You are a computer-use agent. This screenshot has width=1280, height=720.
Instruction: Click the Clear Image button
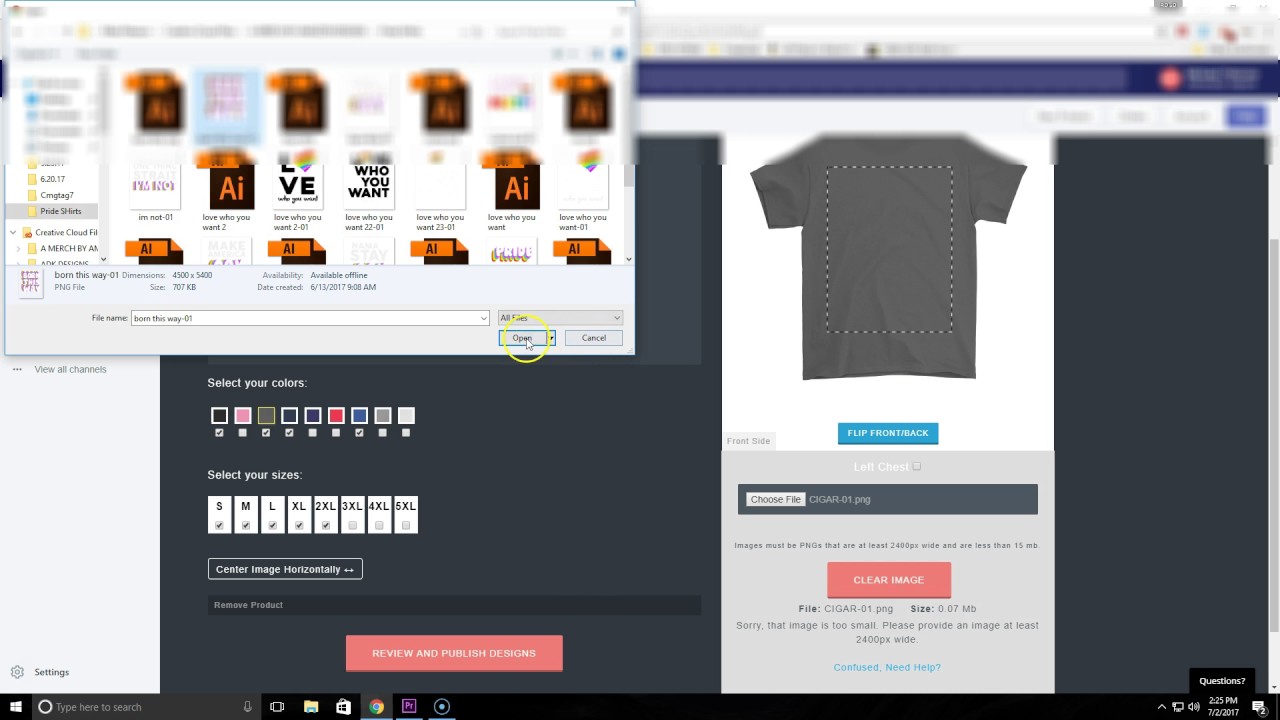click(x=889, y=580)
